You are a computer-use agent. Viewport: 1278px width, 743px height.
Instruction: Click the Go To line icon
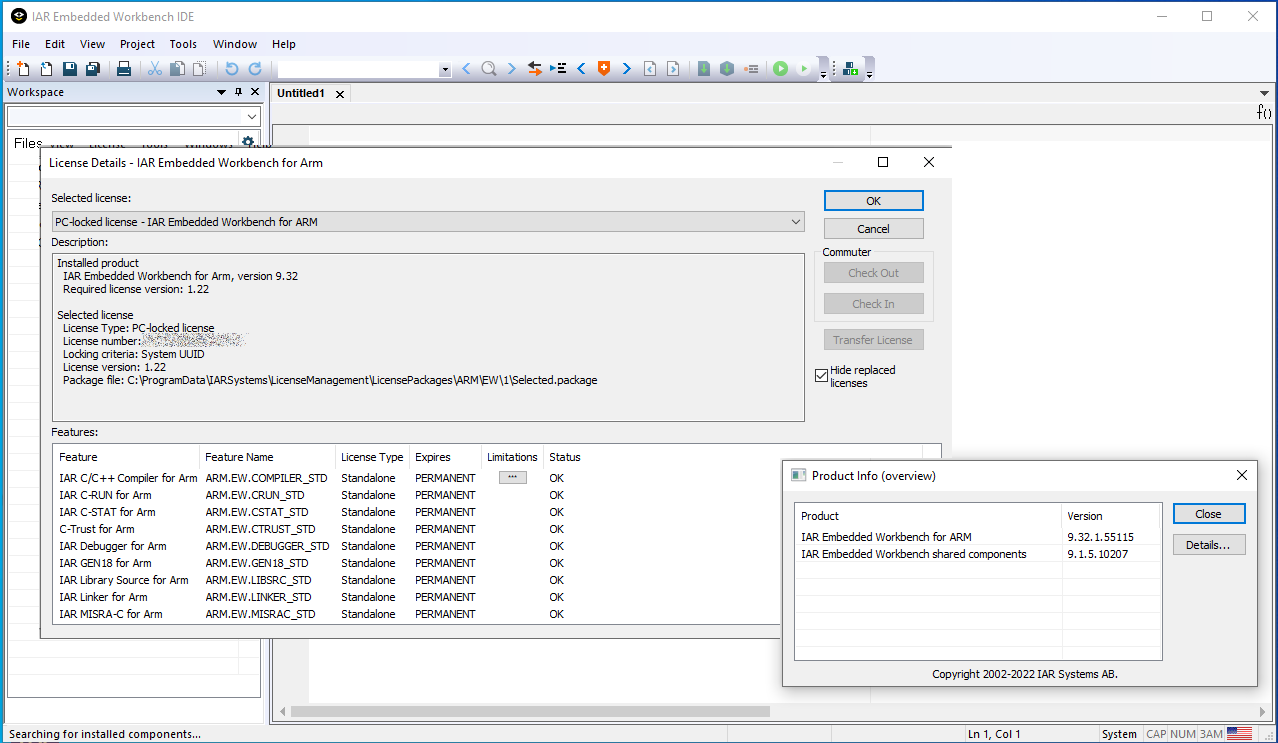click(558, 69)
